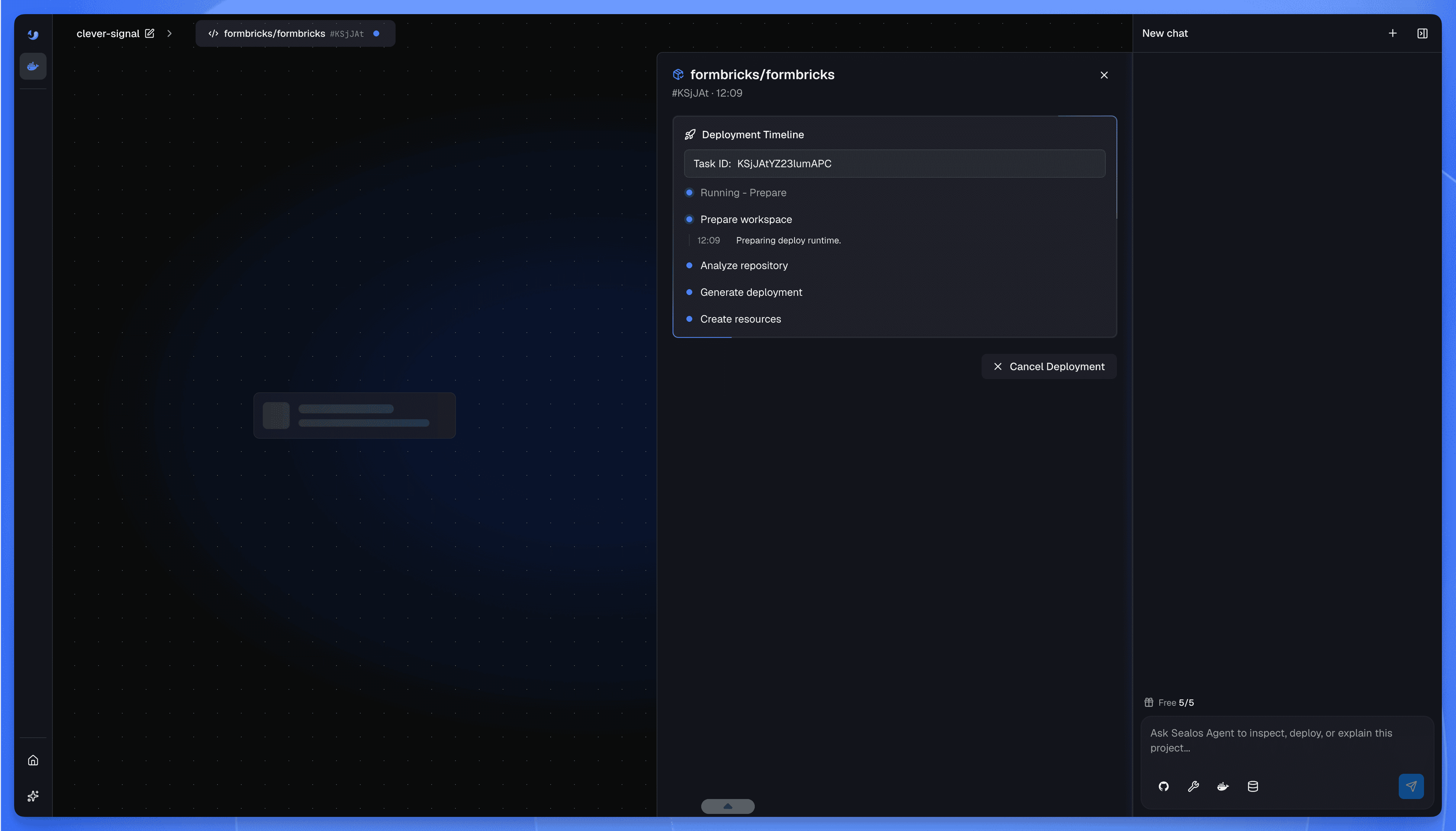Viewport: 1456px width, 831px height.
Task: Click the 12:09 timestamp in timeline
Action: click(x=709, y=241)
